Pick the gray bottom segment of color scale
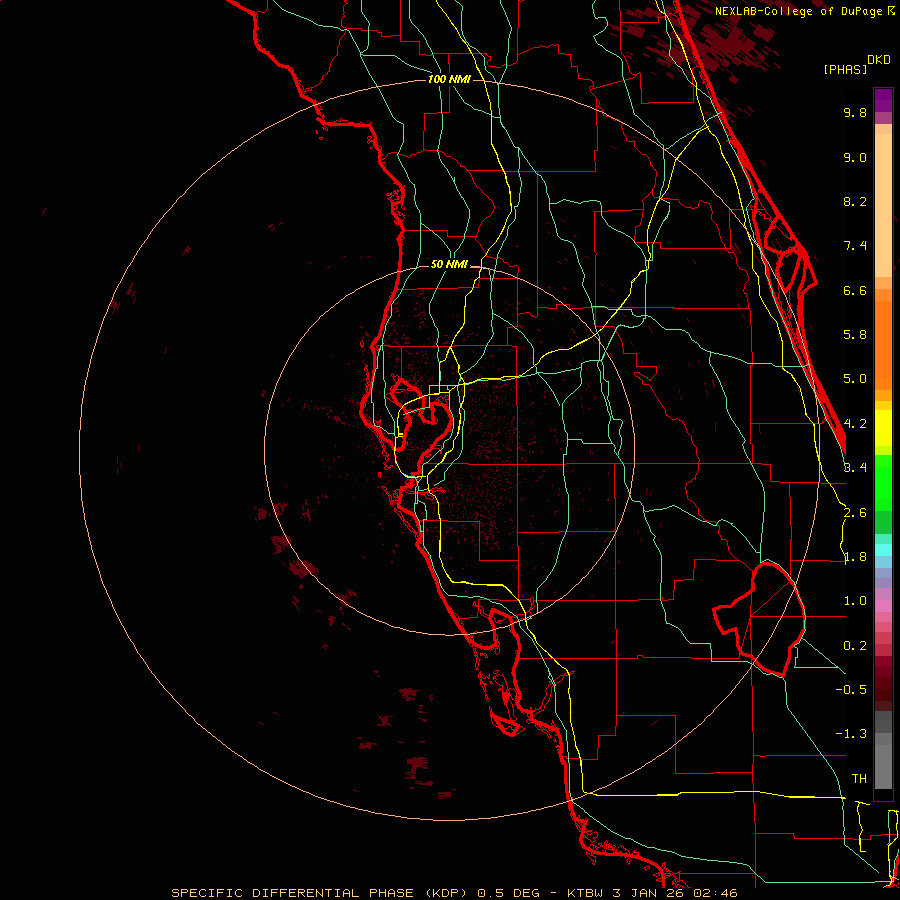Screen dimensions: 900x900 coord(883,766)
